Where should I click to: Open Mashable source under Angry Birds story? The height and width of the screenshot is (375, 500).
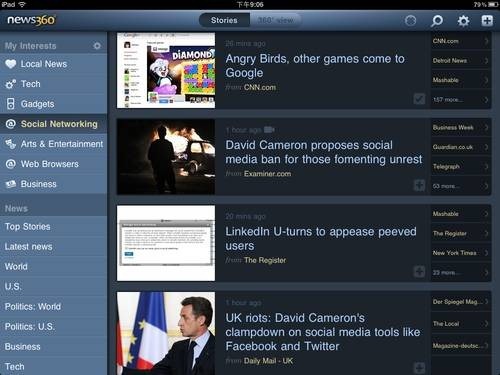(461, 80)
